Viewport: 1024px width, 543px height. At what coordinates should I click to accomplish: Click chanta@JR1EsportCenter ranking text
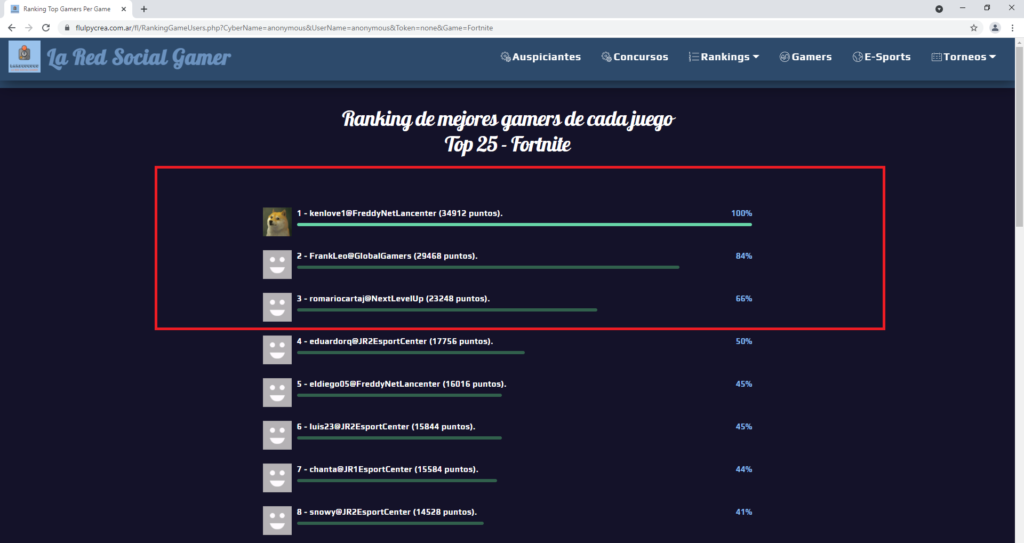(388, 469)
